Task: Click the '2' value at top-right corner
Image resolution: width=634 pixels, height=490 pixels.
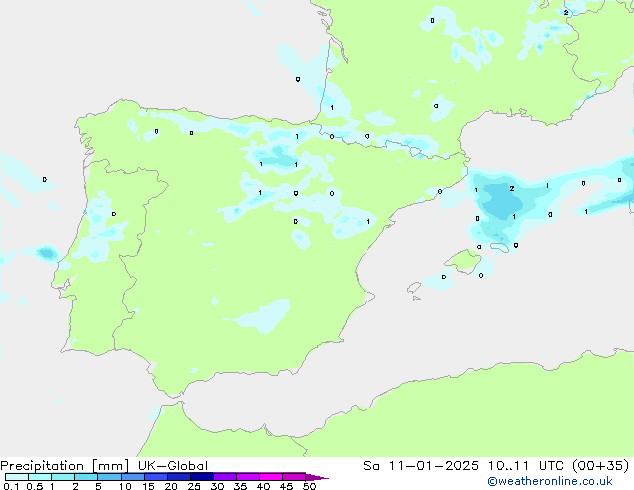Action: 566,13
